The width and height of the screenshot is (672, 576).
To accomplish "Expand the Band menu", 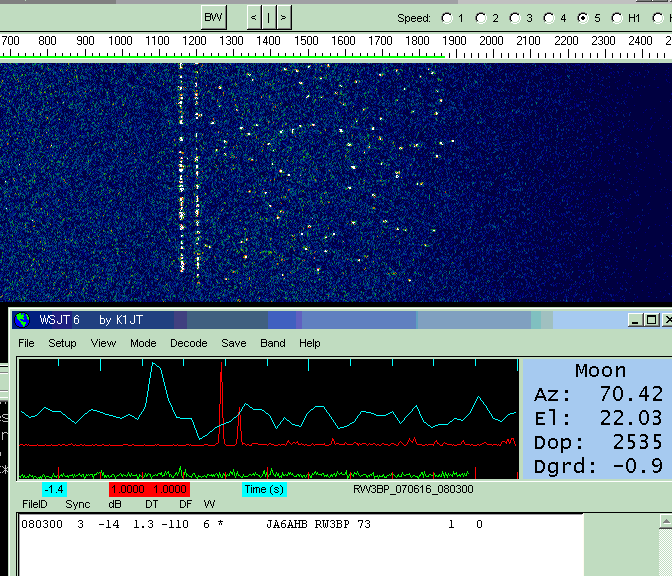I will [x=273, y=343].
